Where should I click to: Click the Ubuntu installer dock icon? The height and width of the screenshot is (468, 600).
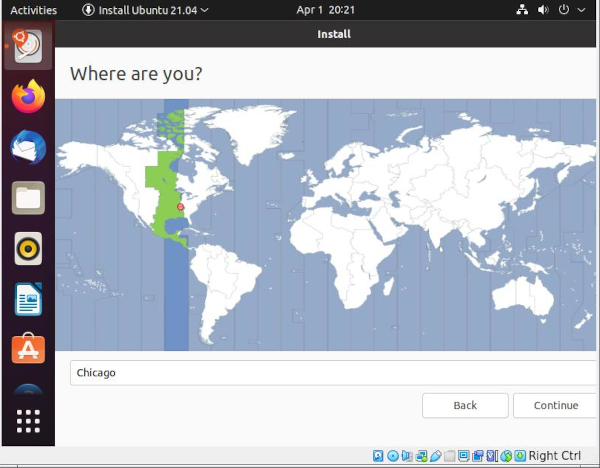pos(28,46)
